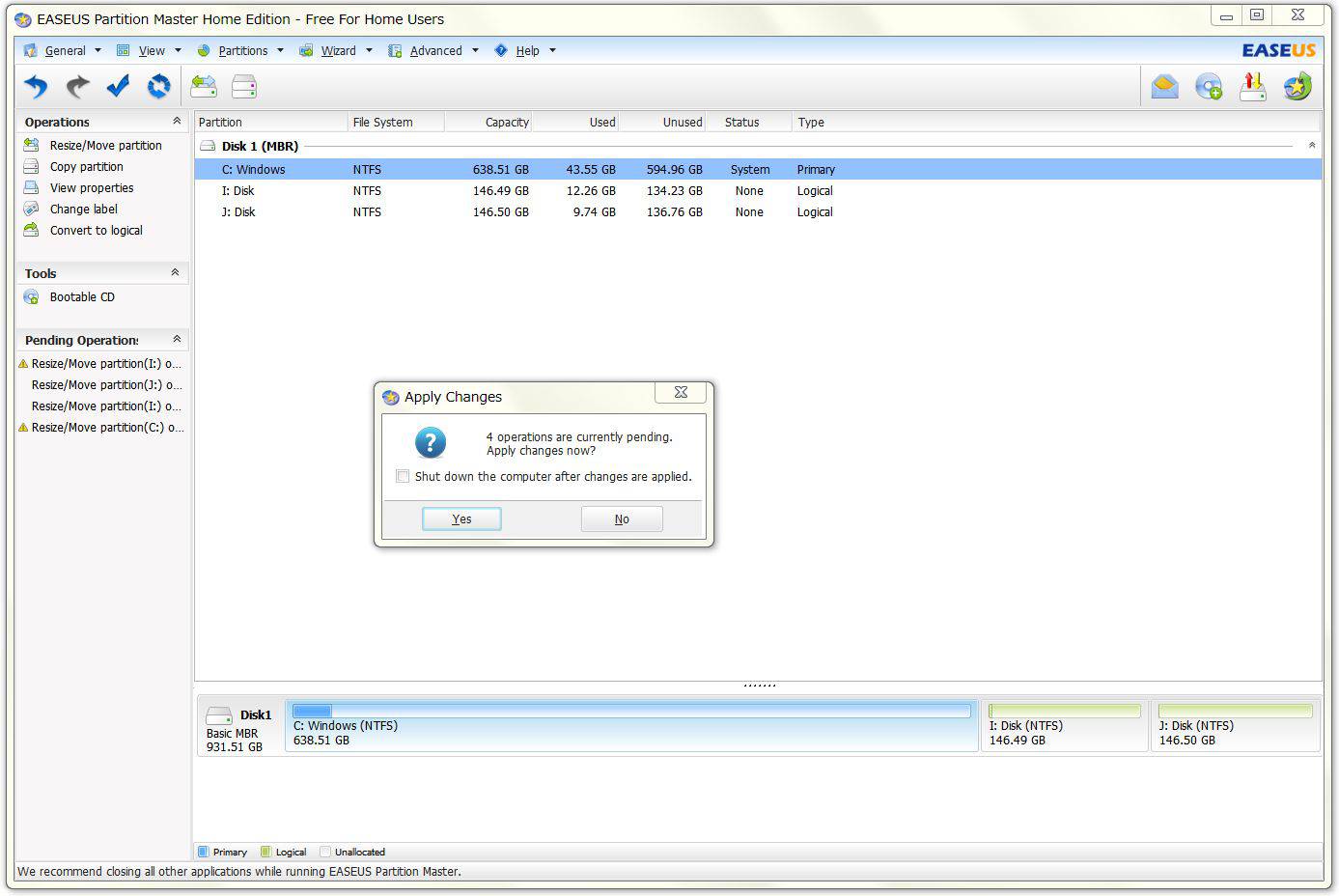
Task: Click the star globe icon at top right
Action: [1297, 87]
